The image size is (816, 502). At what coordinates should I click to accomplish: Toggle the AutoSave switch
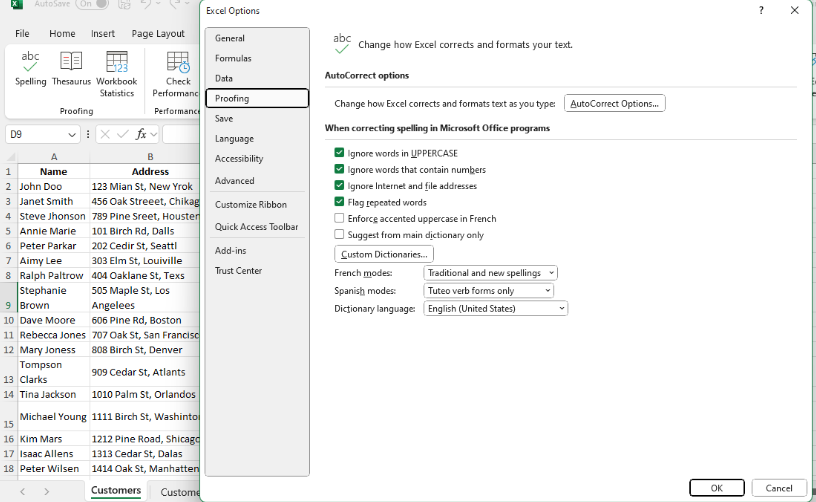pyautogui.click(x=91, y=5)
